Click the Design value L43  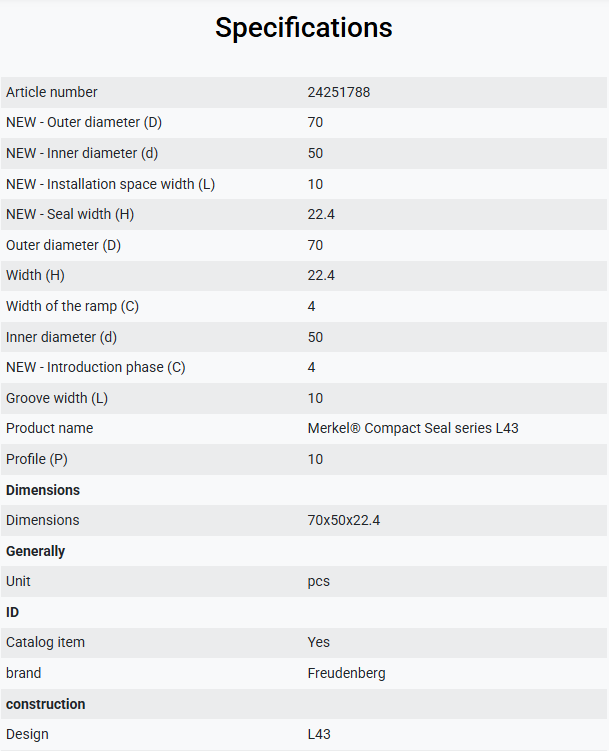319,734
